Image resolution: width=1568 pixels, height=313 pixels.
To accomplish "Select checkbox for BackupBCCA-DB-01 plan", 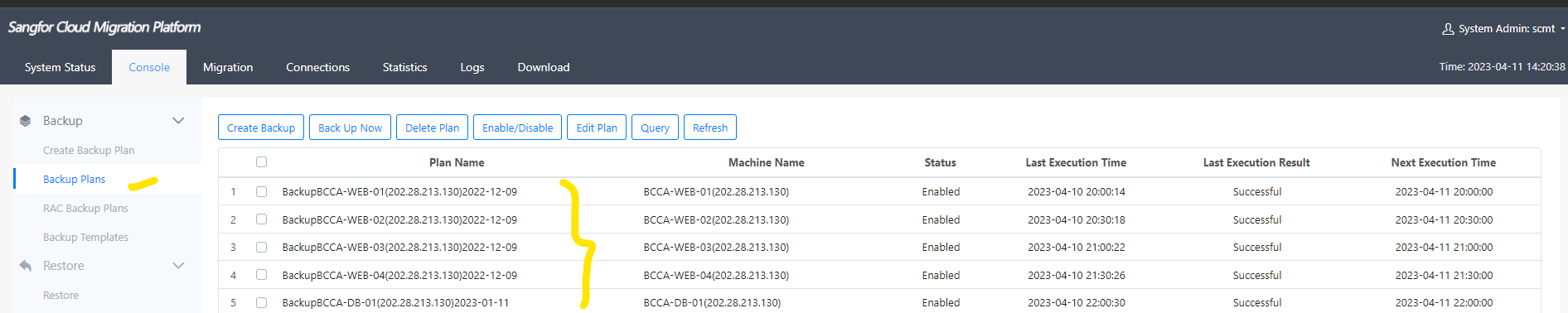I will click(x=261, y=302).
